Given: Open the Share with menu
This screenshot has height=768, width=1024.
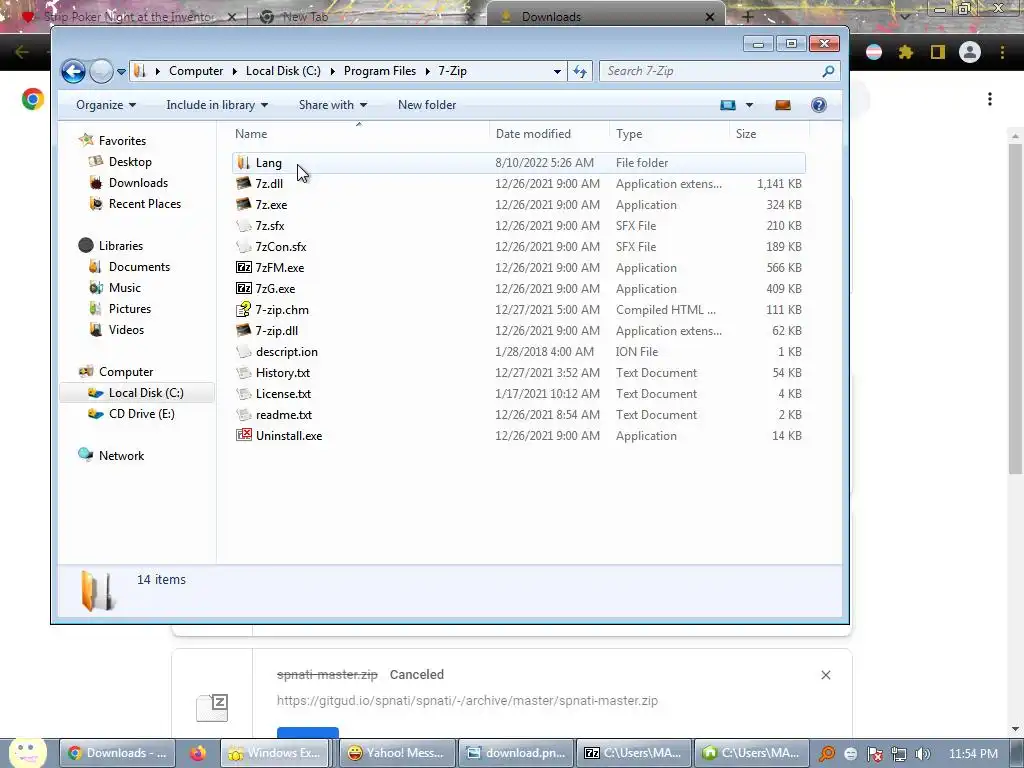Looking at the screenshot, I should pyautogui.click(x=333, y=105).
